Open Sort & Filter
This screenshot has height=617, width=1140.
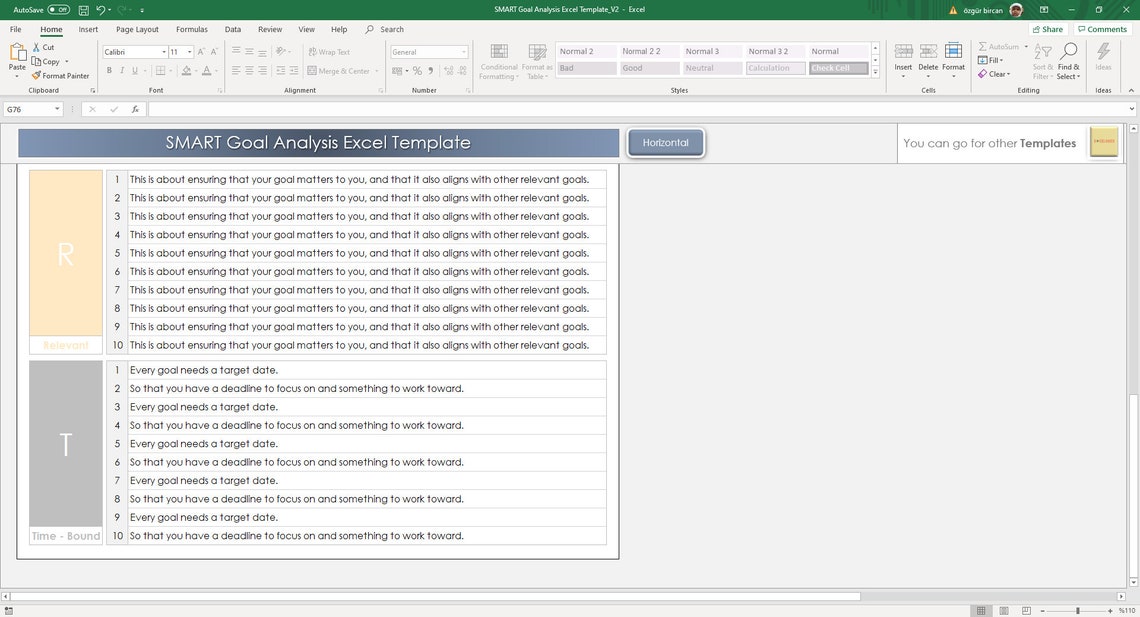[1043, 60]
